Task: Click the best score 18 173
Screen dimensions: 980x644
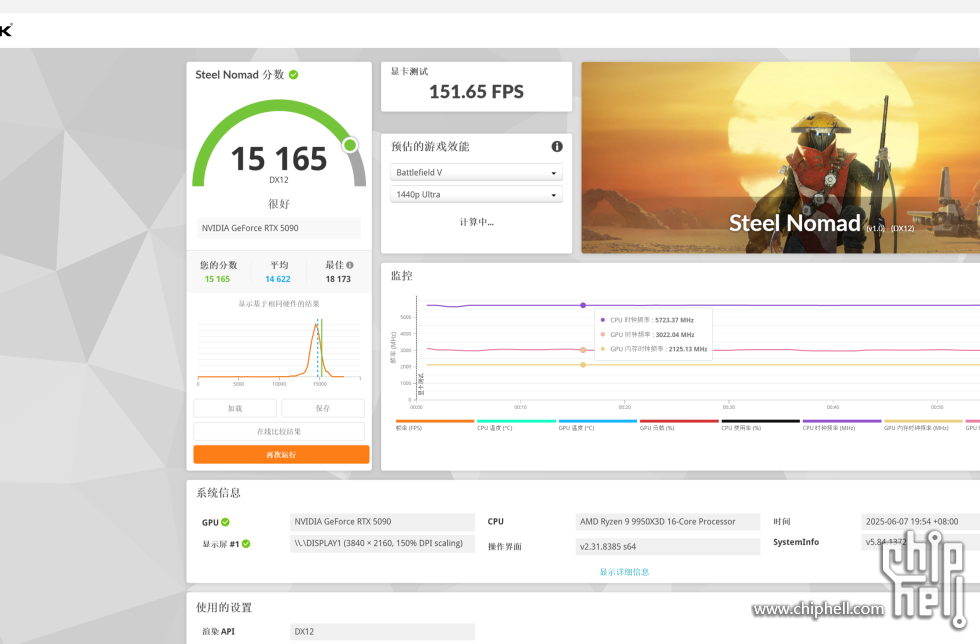Action: coord(338,279)
